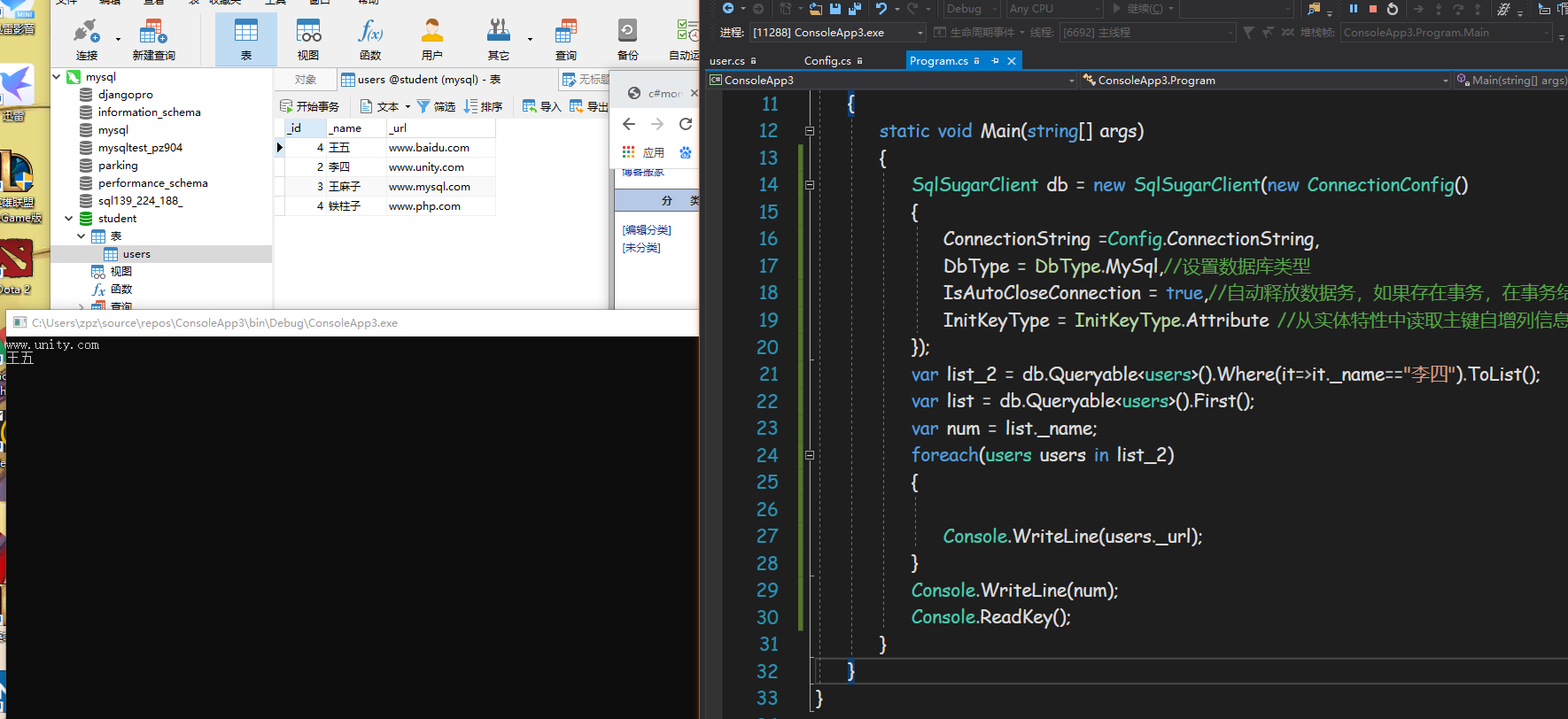Open the 备份 backup toolbar icon
Screen dimensions: 1568x719
[x=627, y=38]
